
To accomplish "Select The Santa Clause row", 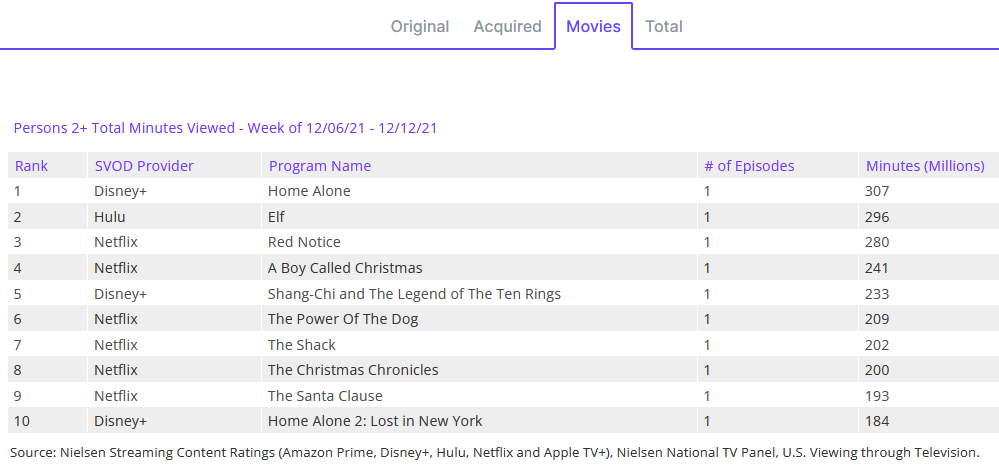I will point(325,396).
